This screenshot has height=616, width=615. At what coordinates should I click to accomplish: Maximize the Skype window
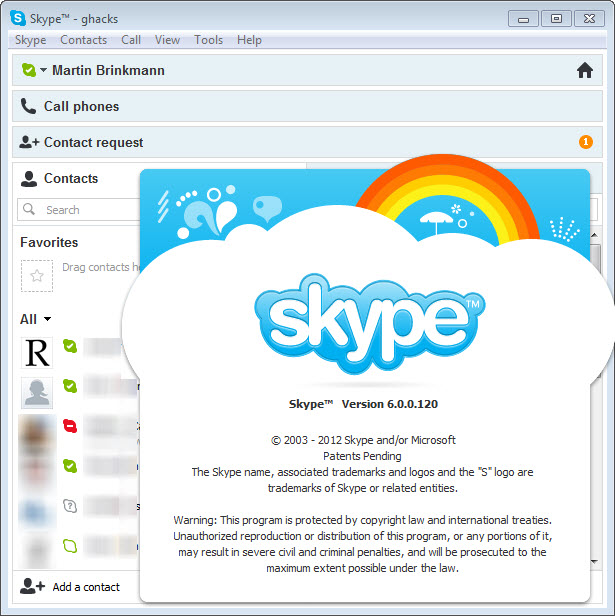click(556, 18)
